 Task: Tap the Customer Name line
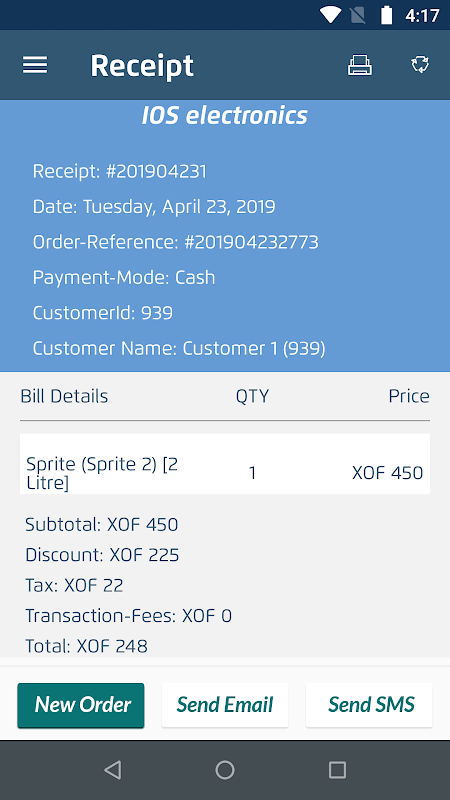pos(179,348)
